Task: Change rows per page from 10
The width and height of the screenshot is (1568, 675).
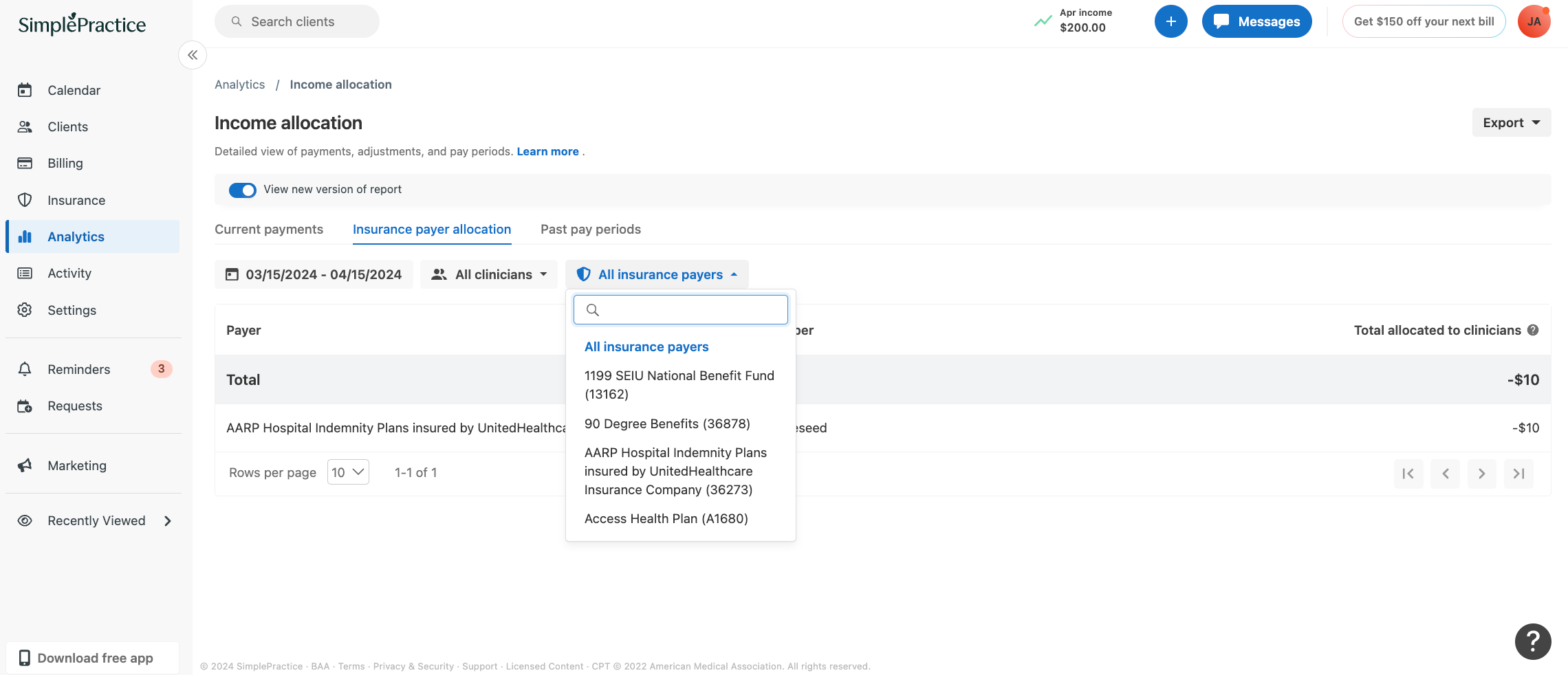Action: (x=348, y=472)
